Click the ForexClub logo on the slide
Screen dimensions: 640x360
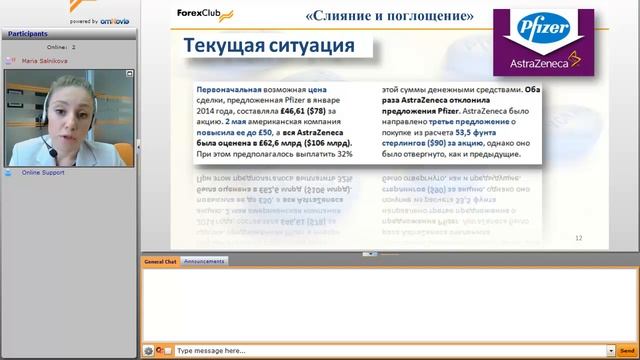(x=205, y=15)
